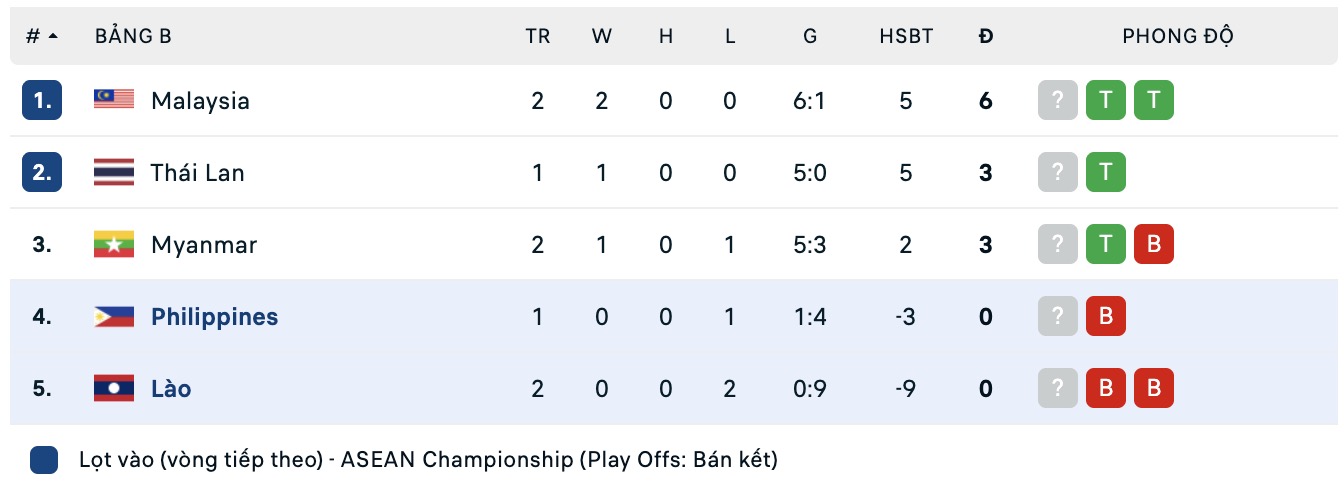The width and height of the screenshot is (1344, 496).
Task: Open the Malaysia team name link
Action: pyautogui.click(x=200, y=100)
